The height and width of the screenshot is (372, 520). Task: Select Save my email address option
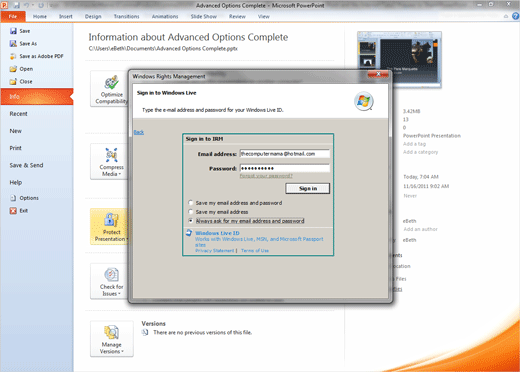(x=191, y=212)
